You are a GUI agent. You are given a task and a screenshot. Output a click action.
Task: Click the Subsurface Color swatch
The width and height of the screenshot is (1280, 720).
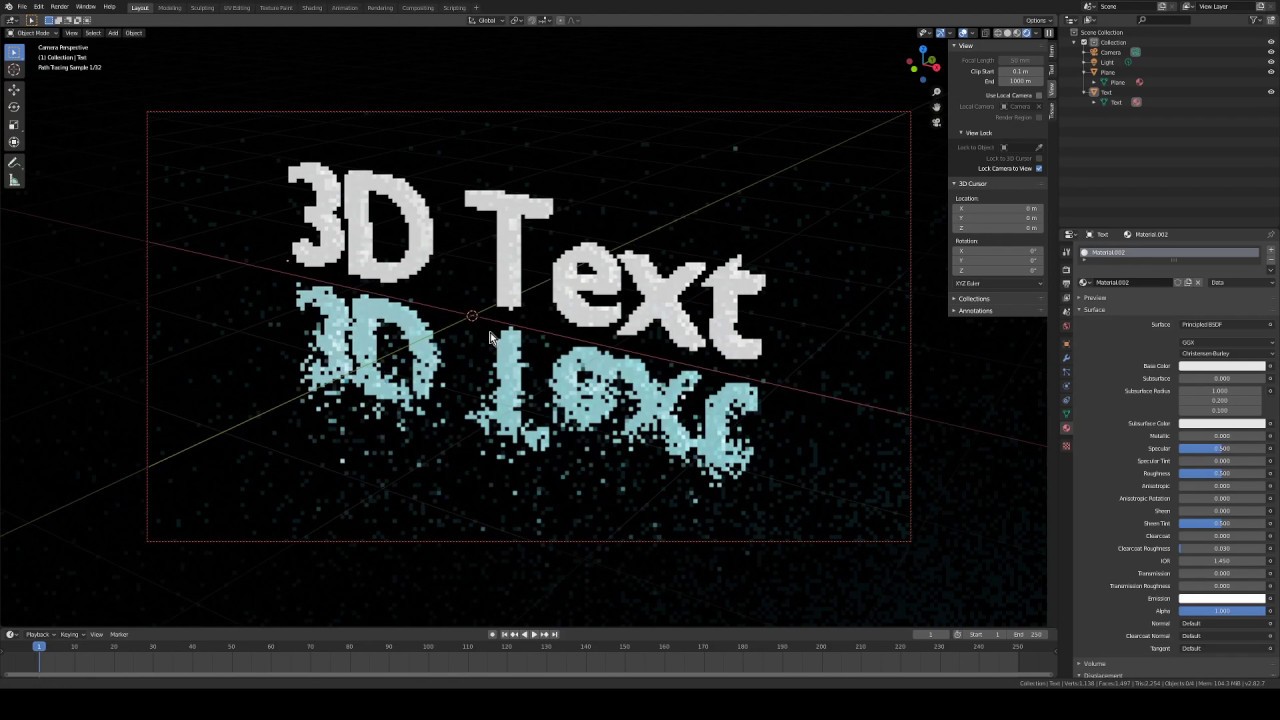tap(1222, 423)
